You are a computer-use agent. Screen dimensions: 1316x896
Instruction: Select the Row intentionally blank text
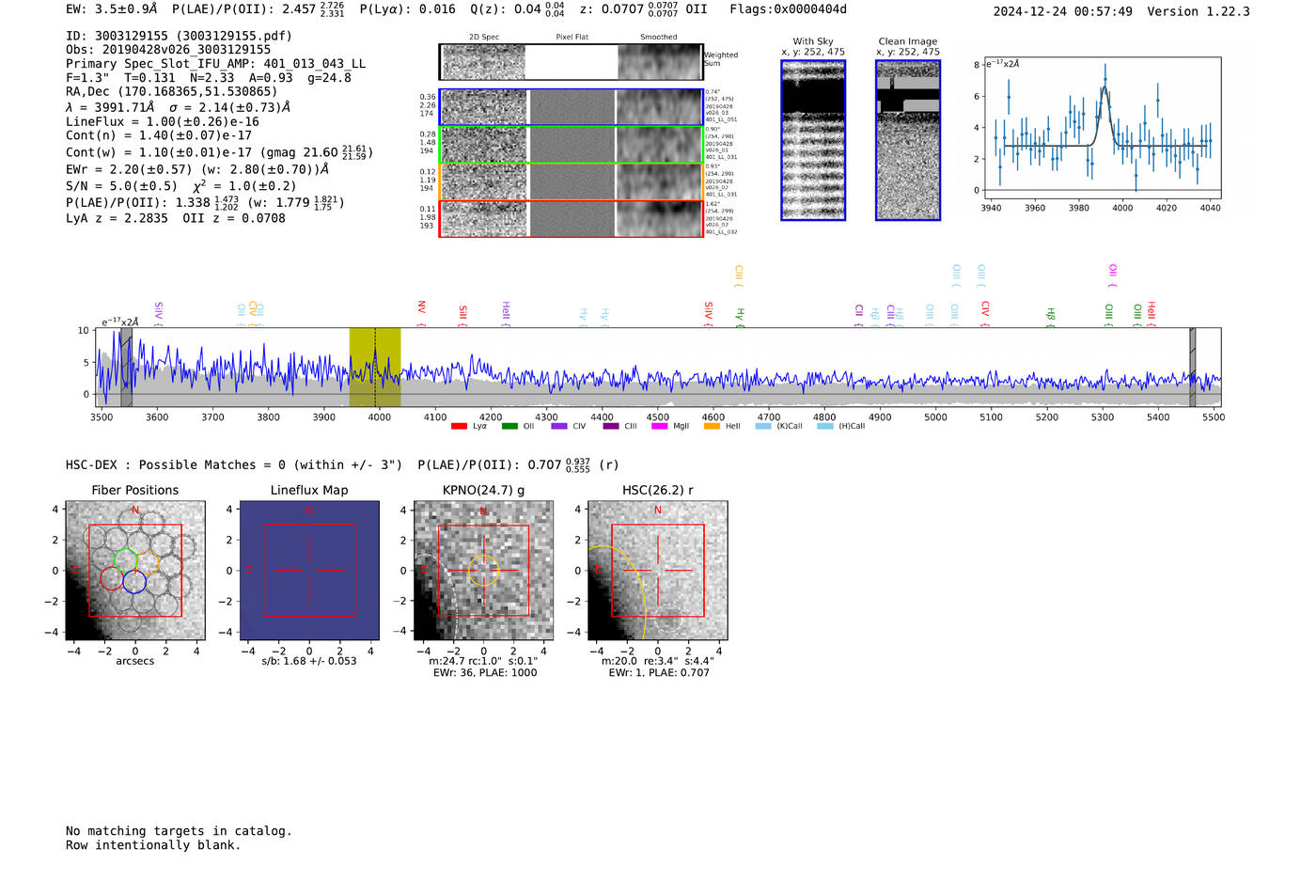153,845
